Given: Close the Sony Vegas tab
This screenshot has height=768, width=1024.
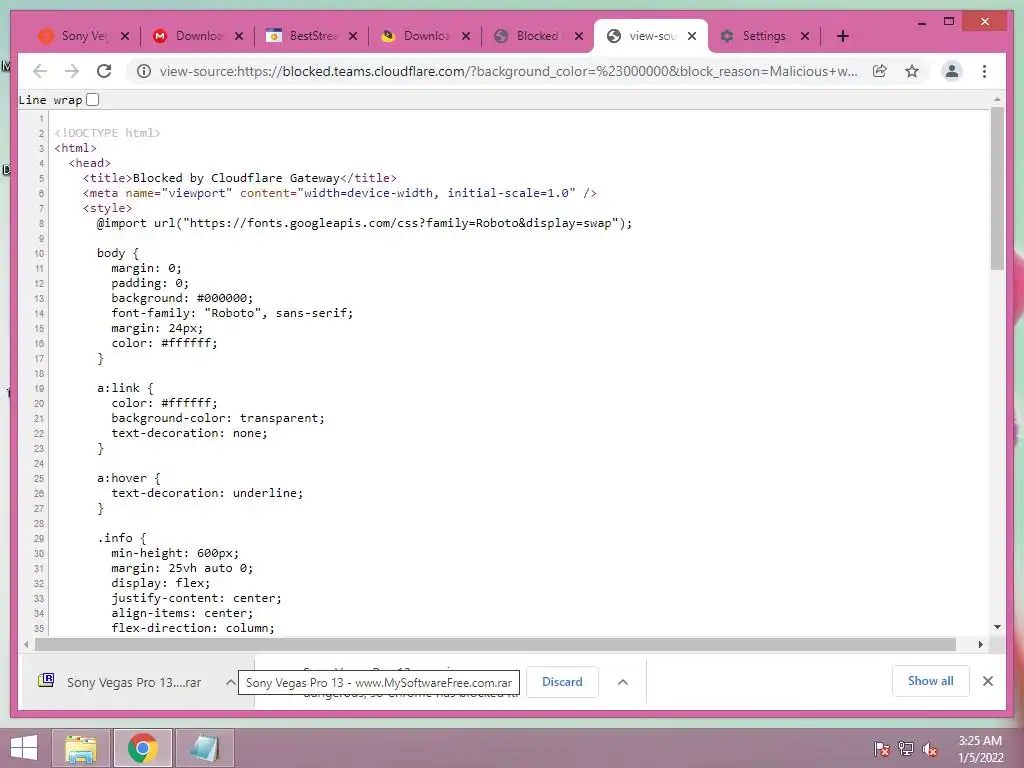Looking at the screenshot, I should (125, 36).
